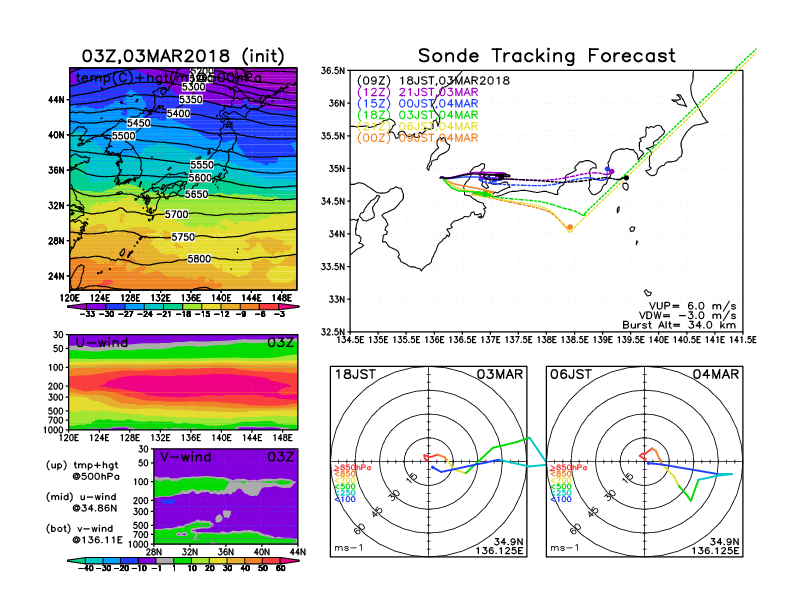The height and width of the screenshot is (612, 792).
Task: Click the orange landing dot on the track
Action: pyautogui.click(x=570, y=228)
